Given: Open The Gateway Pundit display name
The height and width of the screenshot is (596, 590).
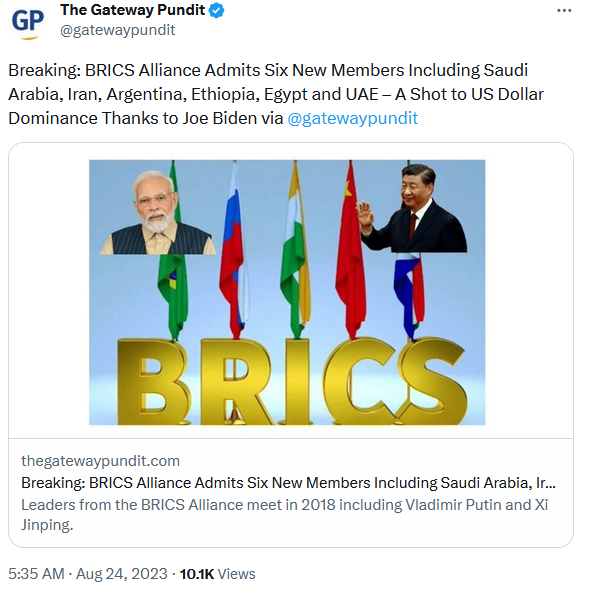Looking at the screenshot, I should tap(132, 10).
